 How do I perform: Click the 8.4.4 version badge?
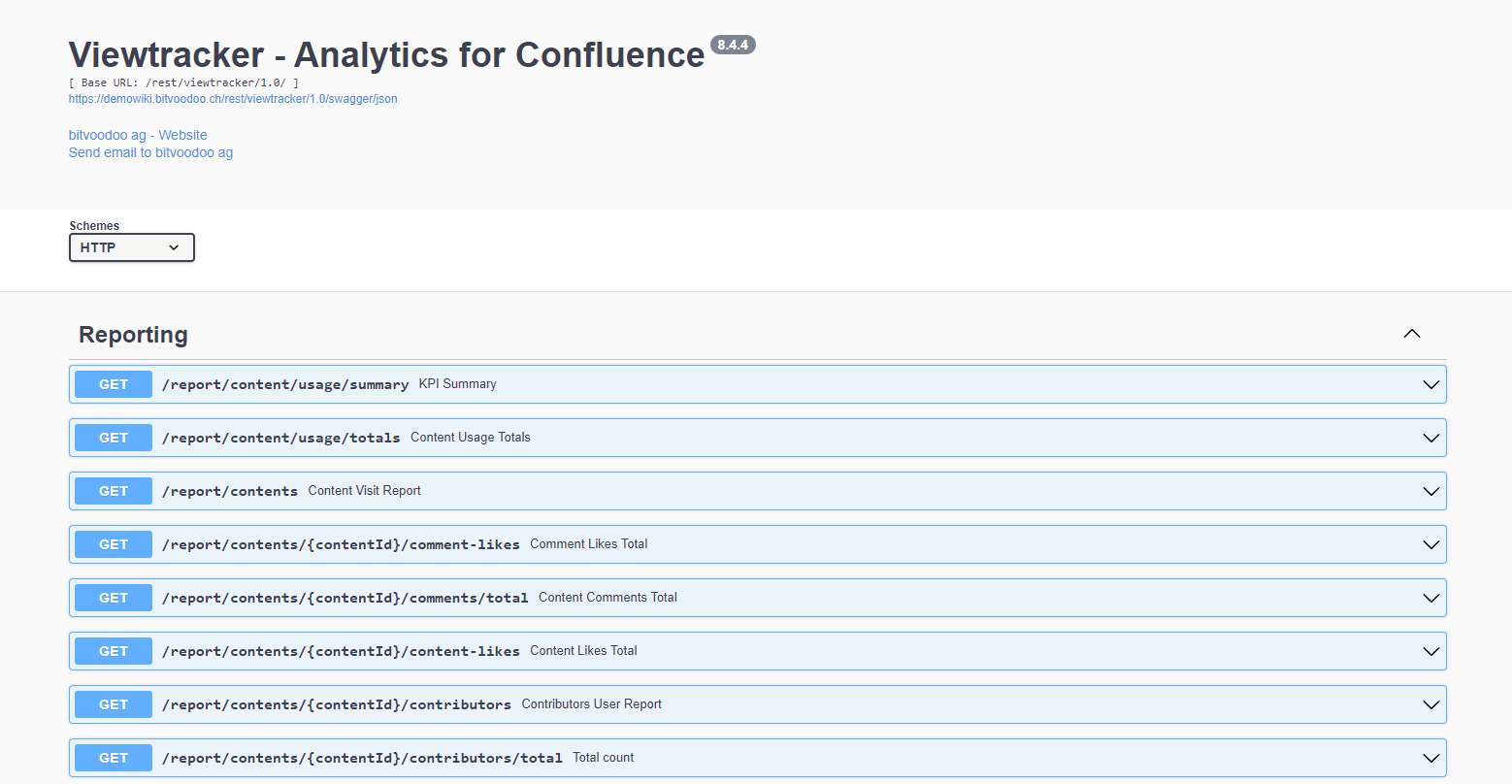pos(733,45)
